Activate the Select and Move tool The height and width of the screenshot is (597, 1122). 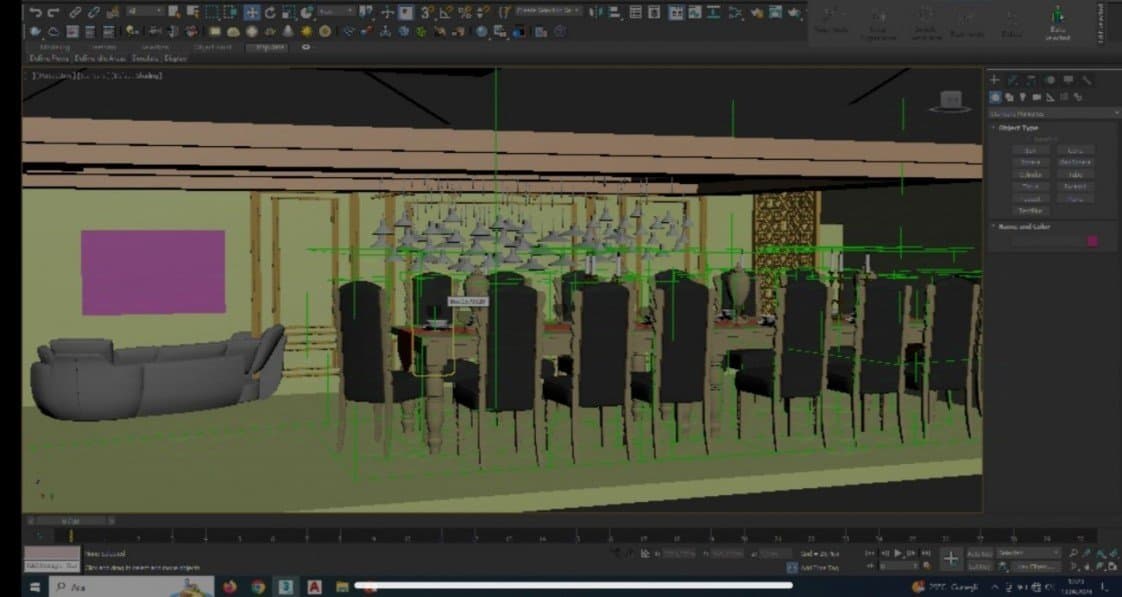(x=252, y=12)
